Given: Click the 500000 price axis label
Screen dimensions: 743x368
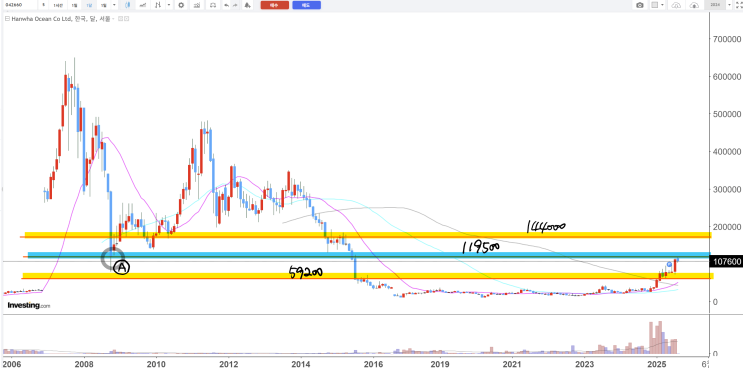Looking at the screenshot, I should pos(726,114).
